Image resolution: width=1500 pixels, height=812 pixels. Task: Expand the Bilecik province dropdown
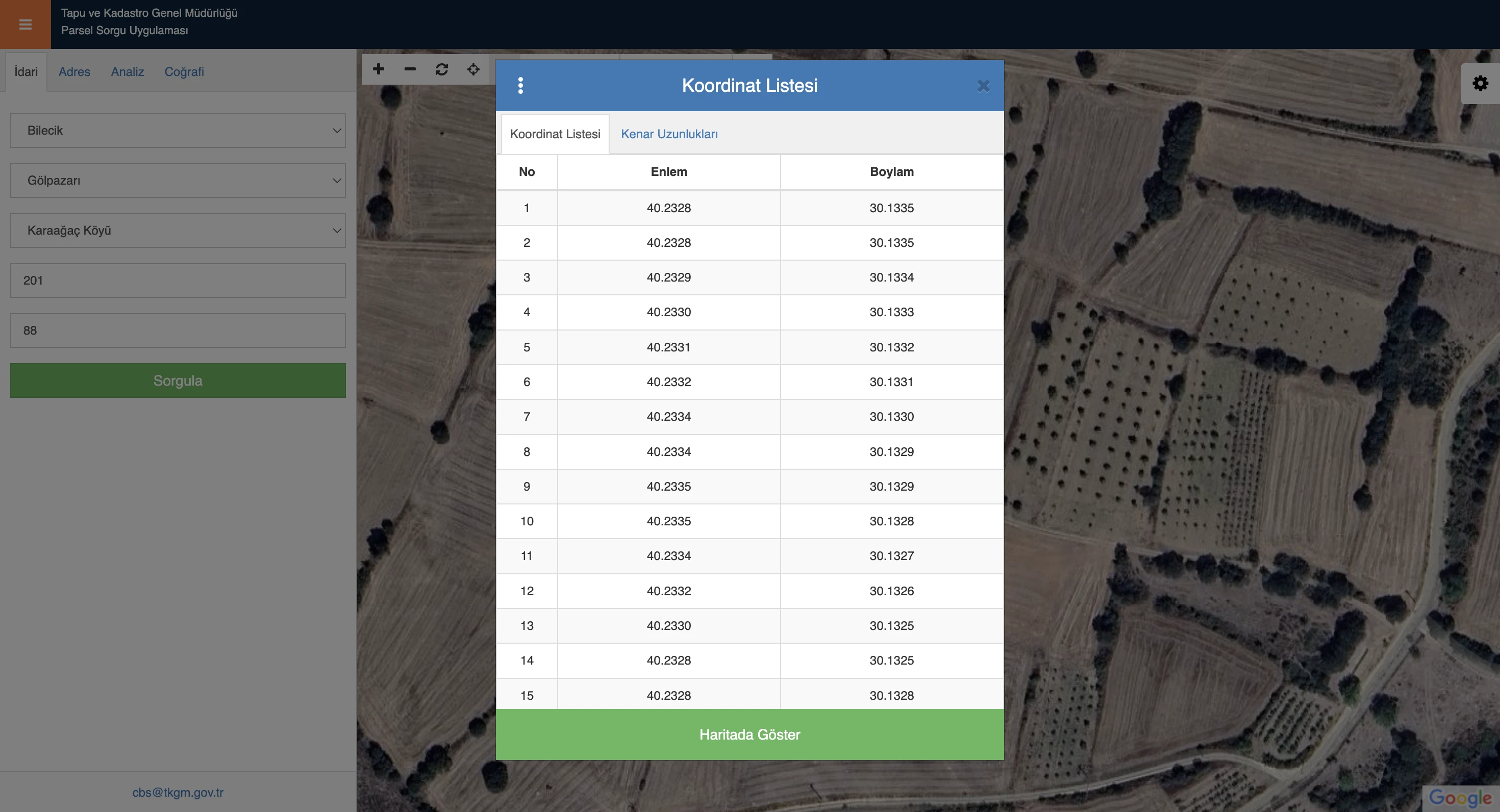[178, 131]
